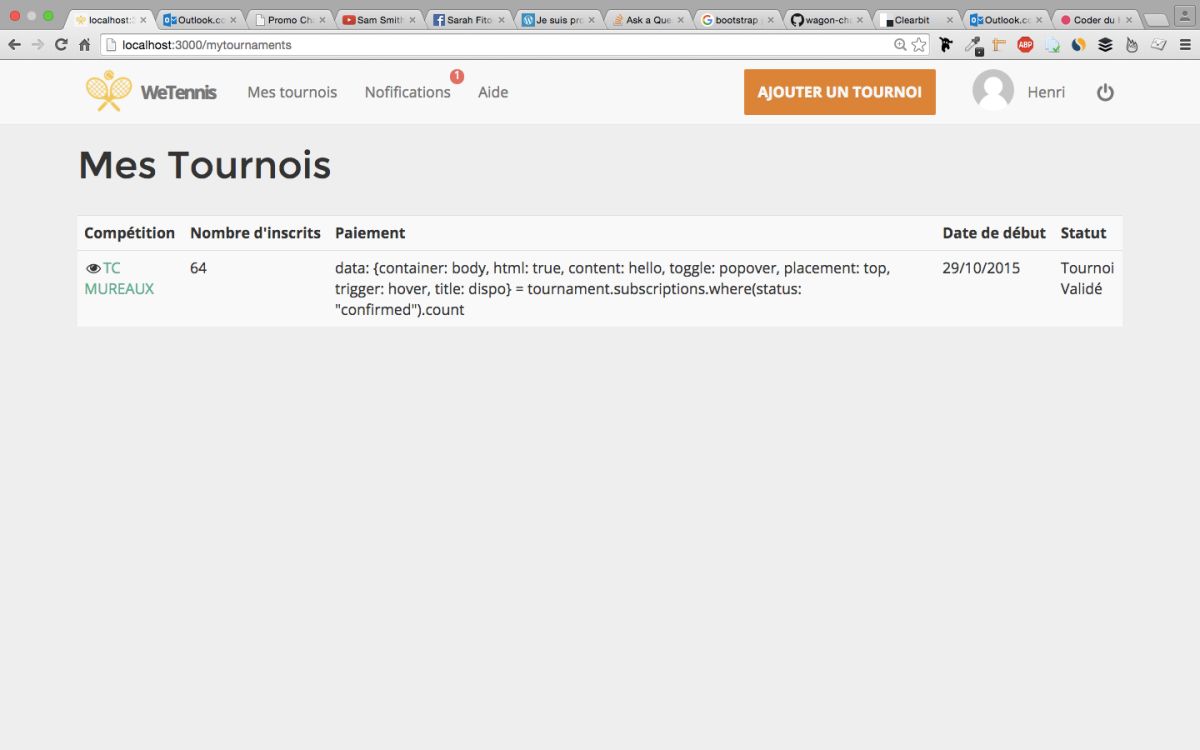Click the popover data text in Paiement cell
The height and width of the screenshot is (750, 1200).
pos(612,289)
